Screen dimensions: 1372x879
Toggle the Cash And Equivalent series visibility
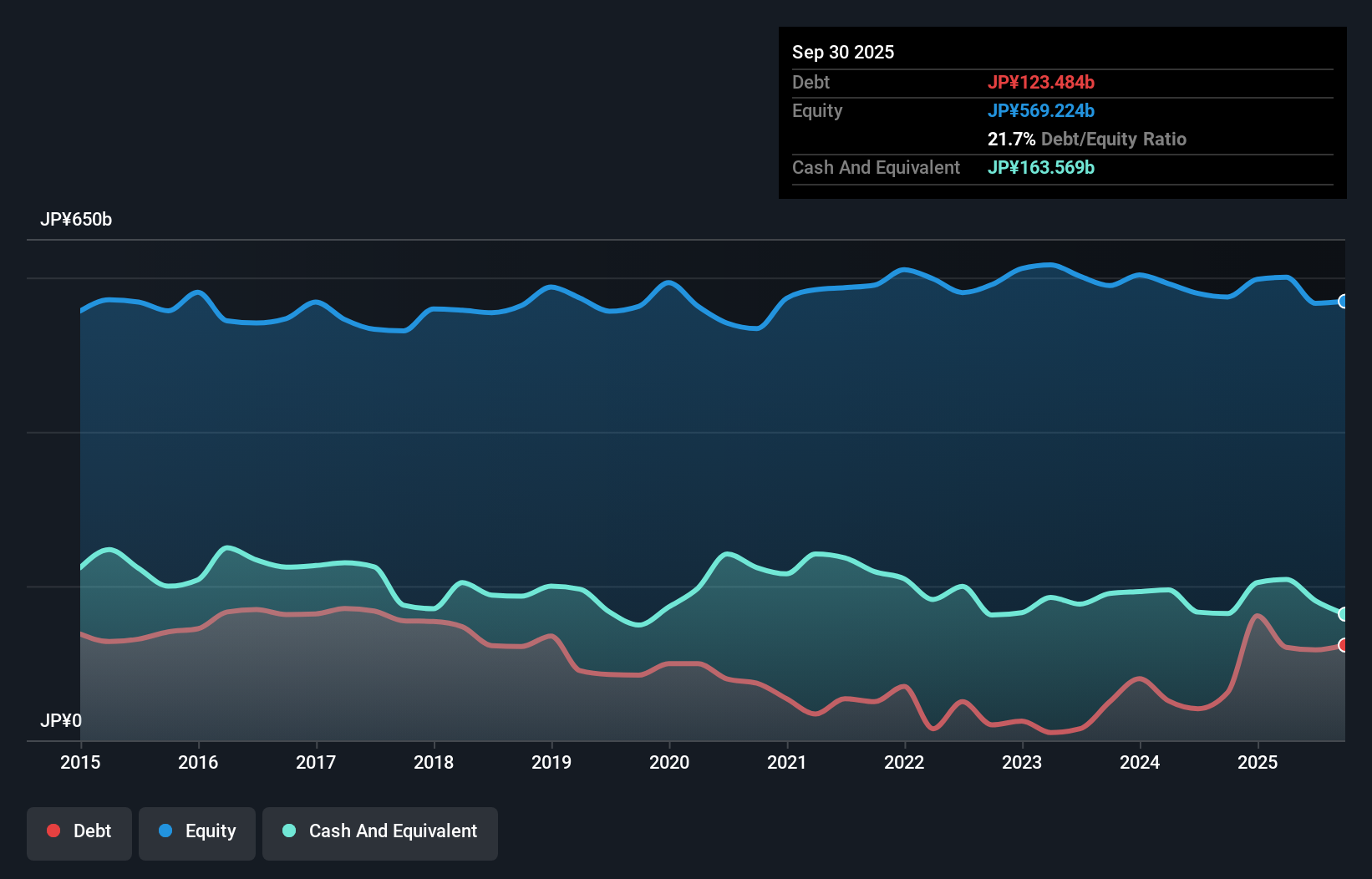[380, 831]
